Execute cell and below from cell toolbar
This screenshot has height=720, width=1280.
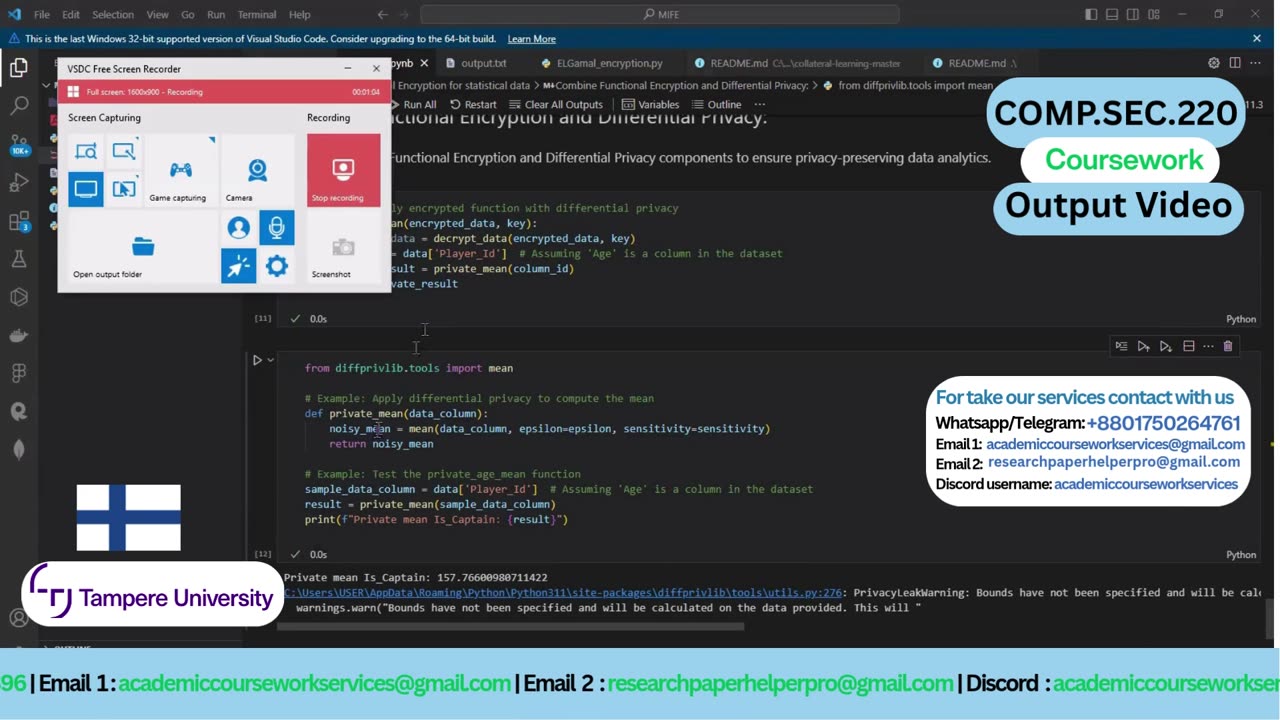point(1165,346)
